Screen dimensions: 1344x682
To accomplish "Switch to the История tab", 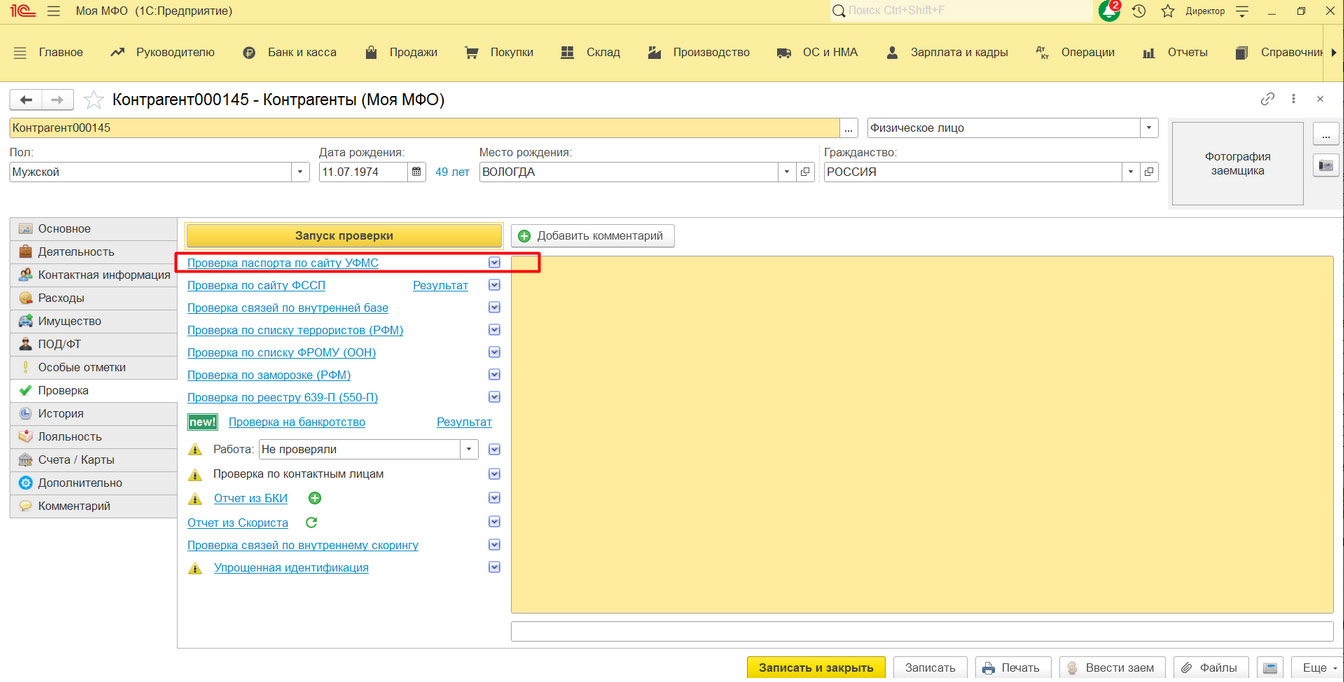I will pos(93,413).
